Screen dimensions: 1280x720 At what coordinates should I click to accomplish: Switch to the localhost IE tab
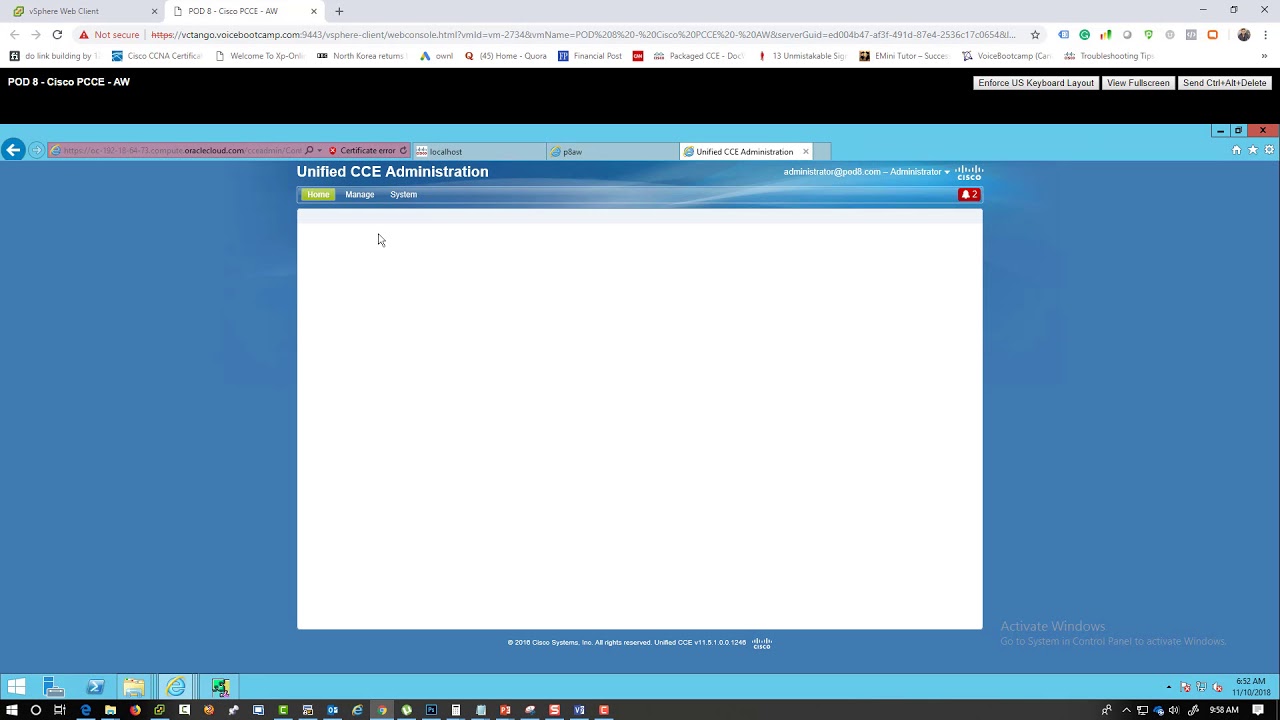point(480,152)
